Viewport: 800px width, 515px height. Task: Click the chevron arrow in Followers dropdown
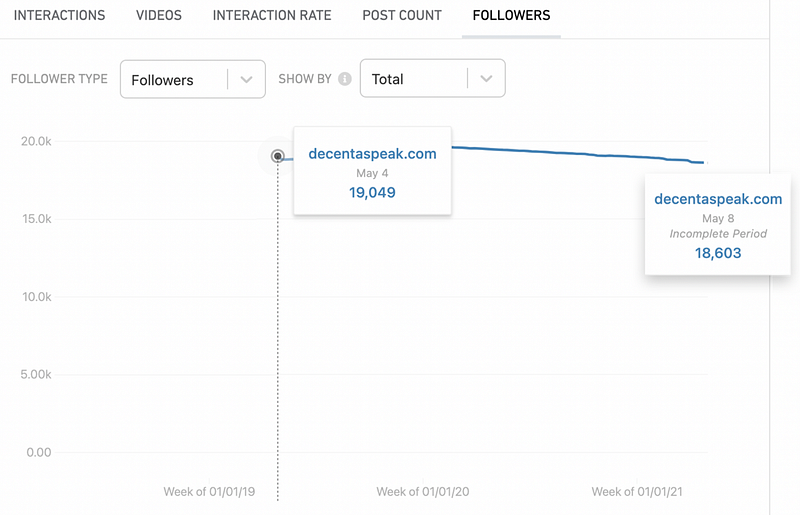246,80
